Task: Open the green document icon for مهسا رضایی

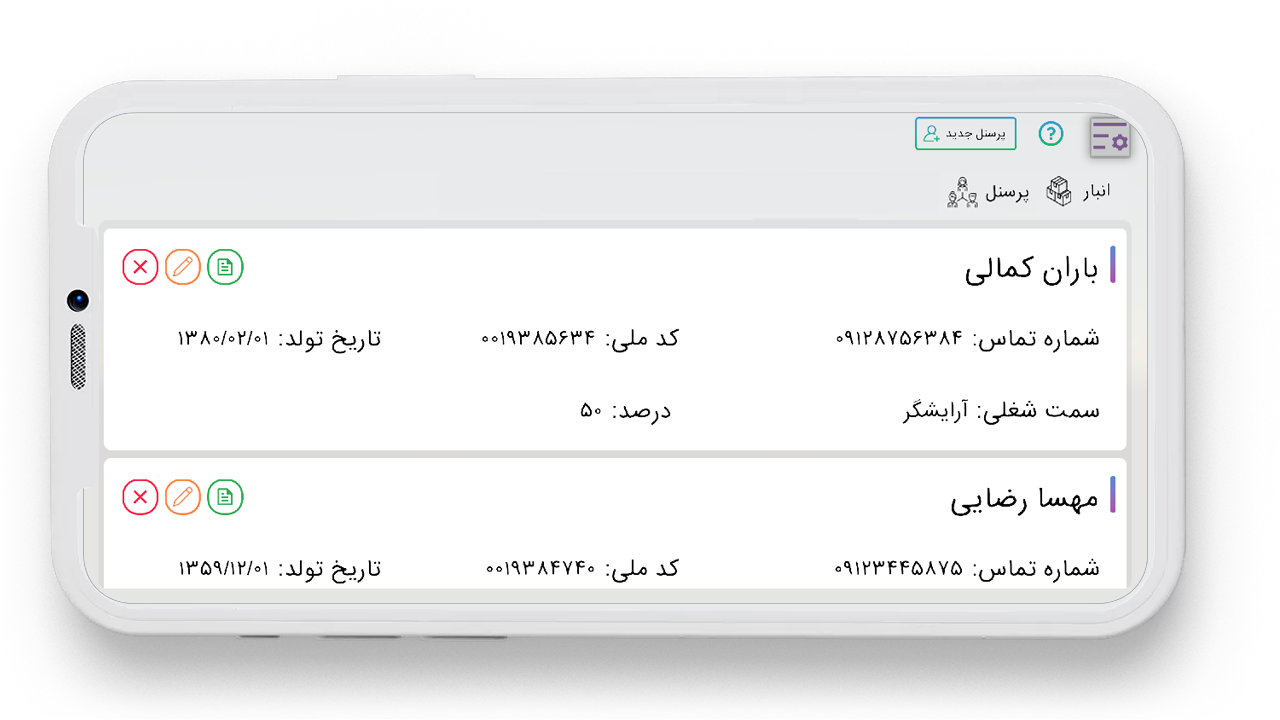Action: (225, 497)
